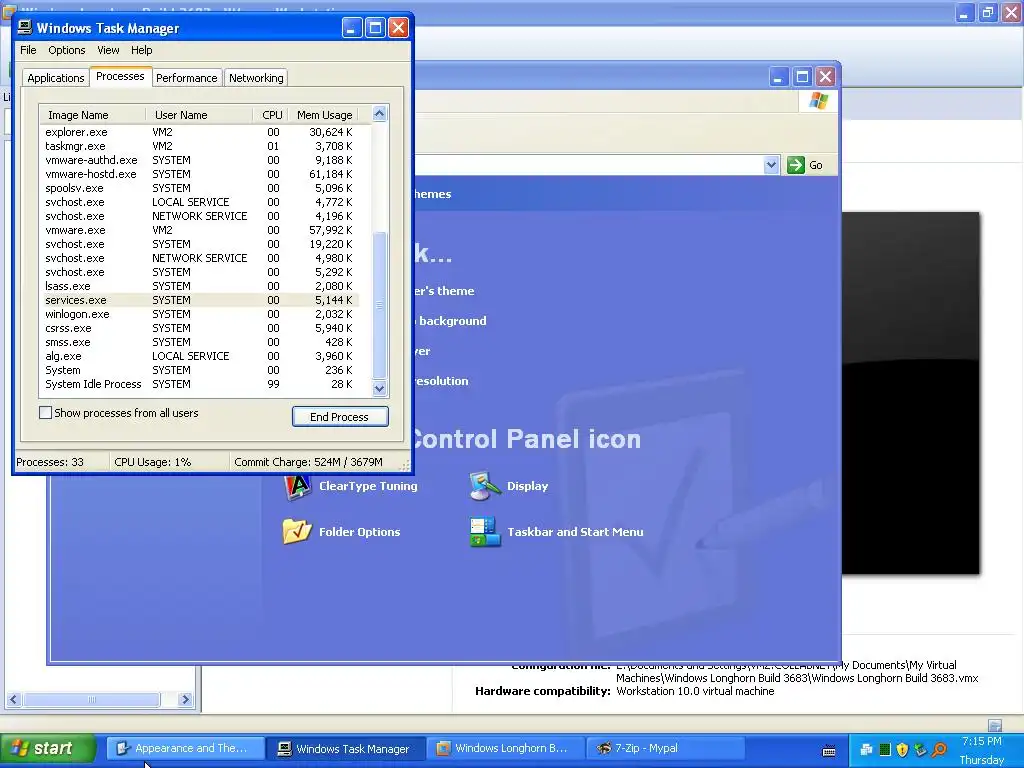Select winlogon.exe process row
This screenshot has height=768, width=1024.
[199, 314]
